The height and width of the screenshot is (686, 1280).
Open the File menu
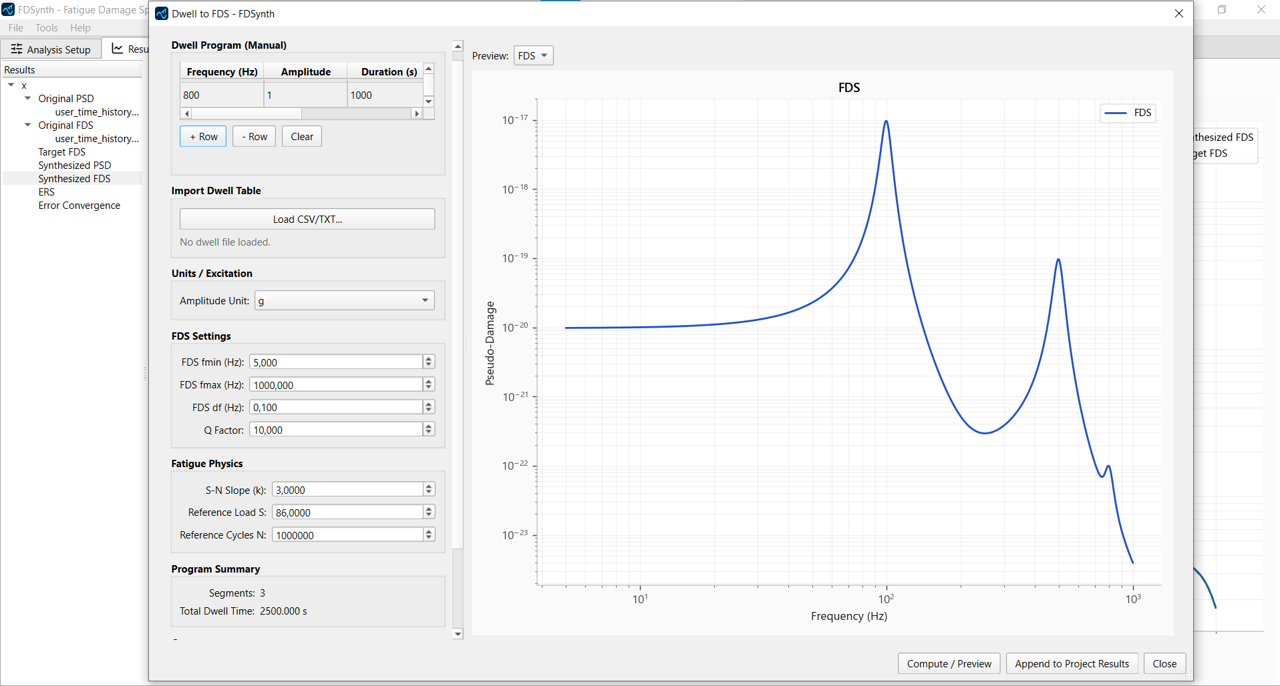pos(15,28)
